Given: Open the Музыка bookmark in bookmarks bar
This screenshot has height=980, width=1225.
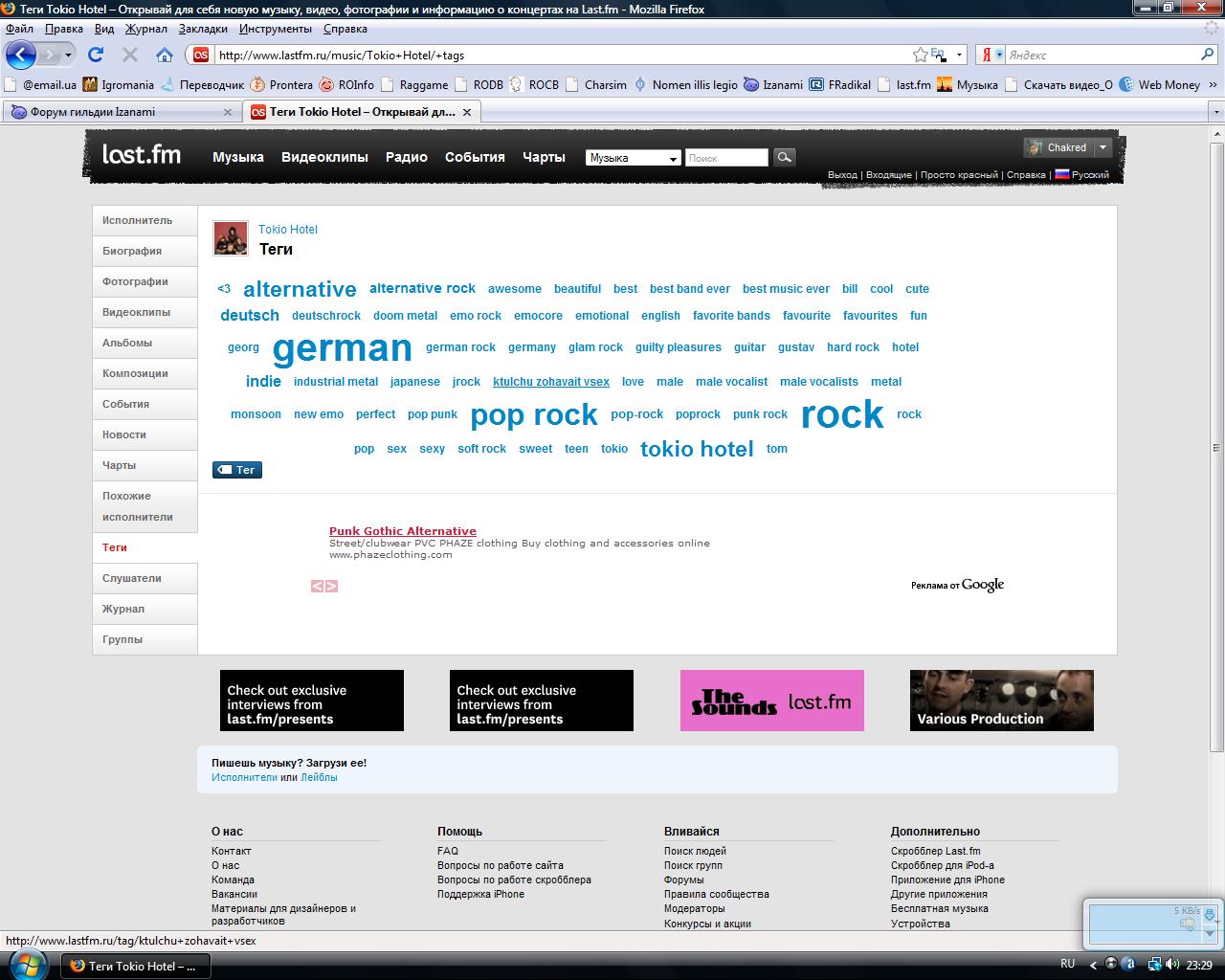Looking at the screenshot, I should pos(967,84).
